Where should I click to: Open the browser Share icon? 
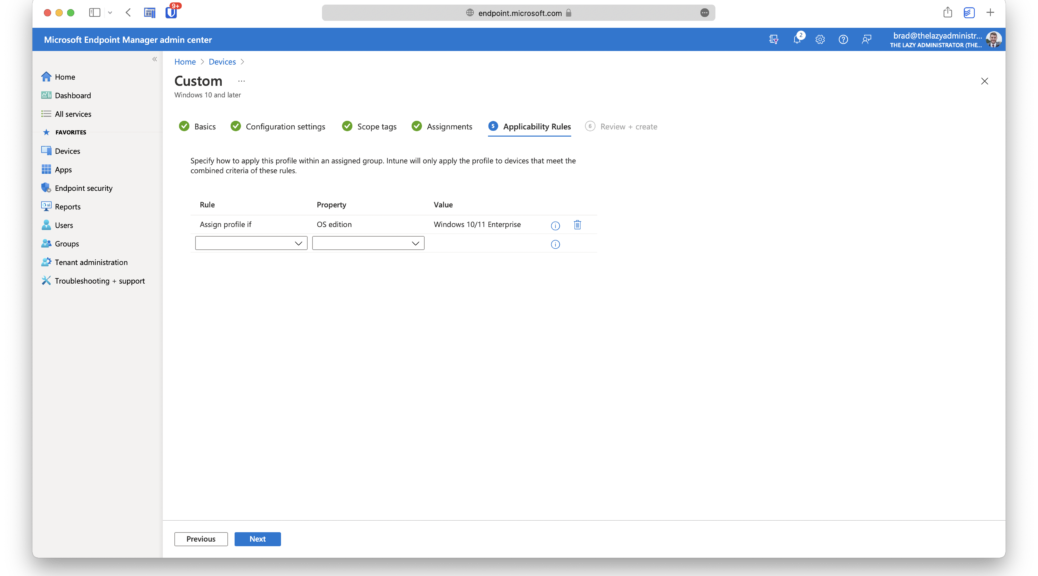click(x=947, y=13)
